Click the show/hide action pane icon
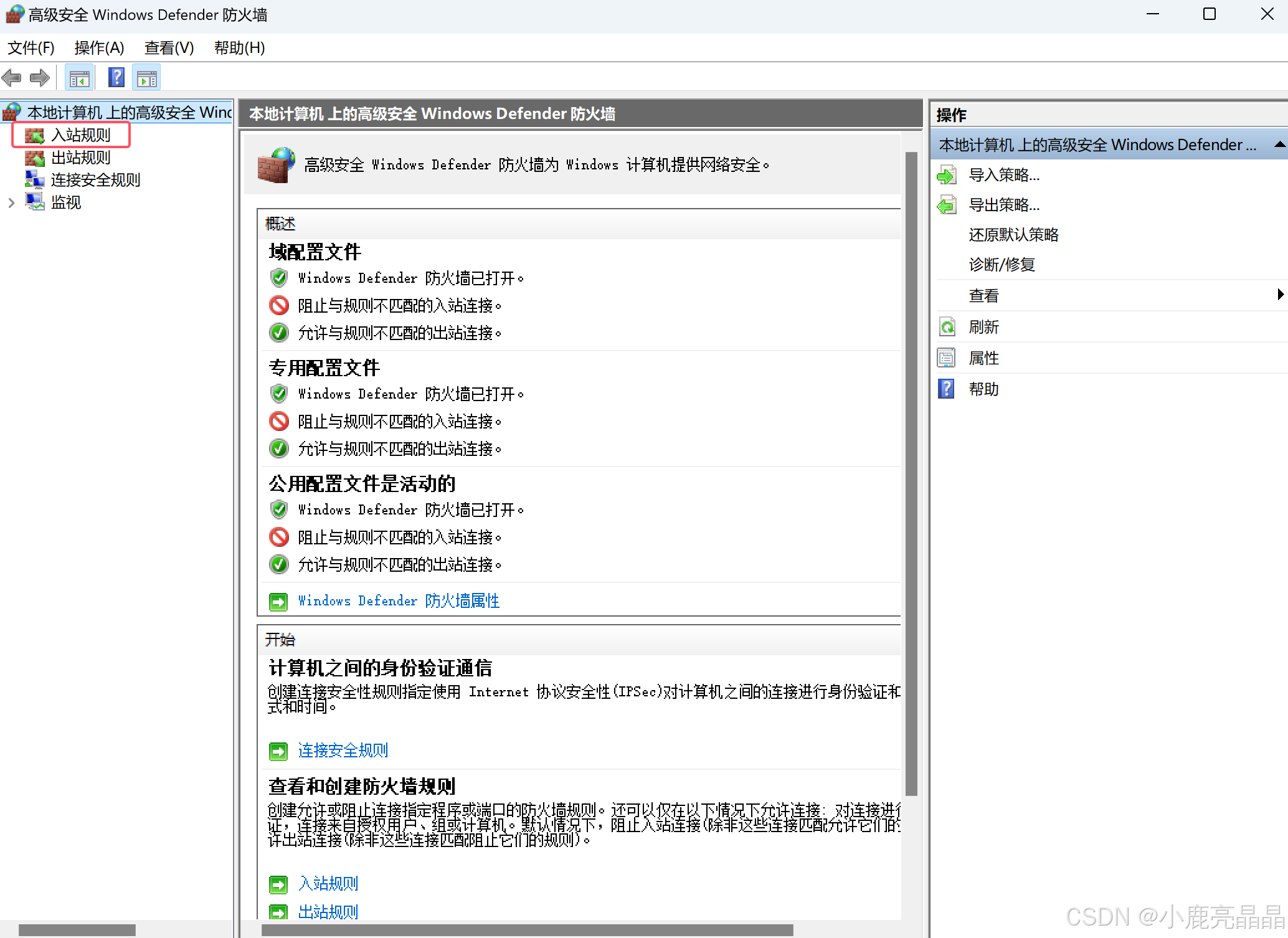The width and height of the screenshot is (1288, 938). (x=147, y=78)
